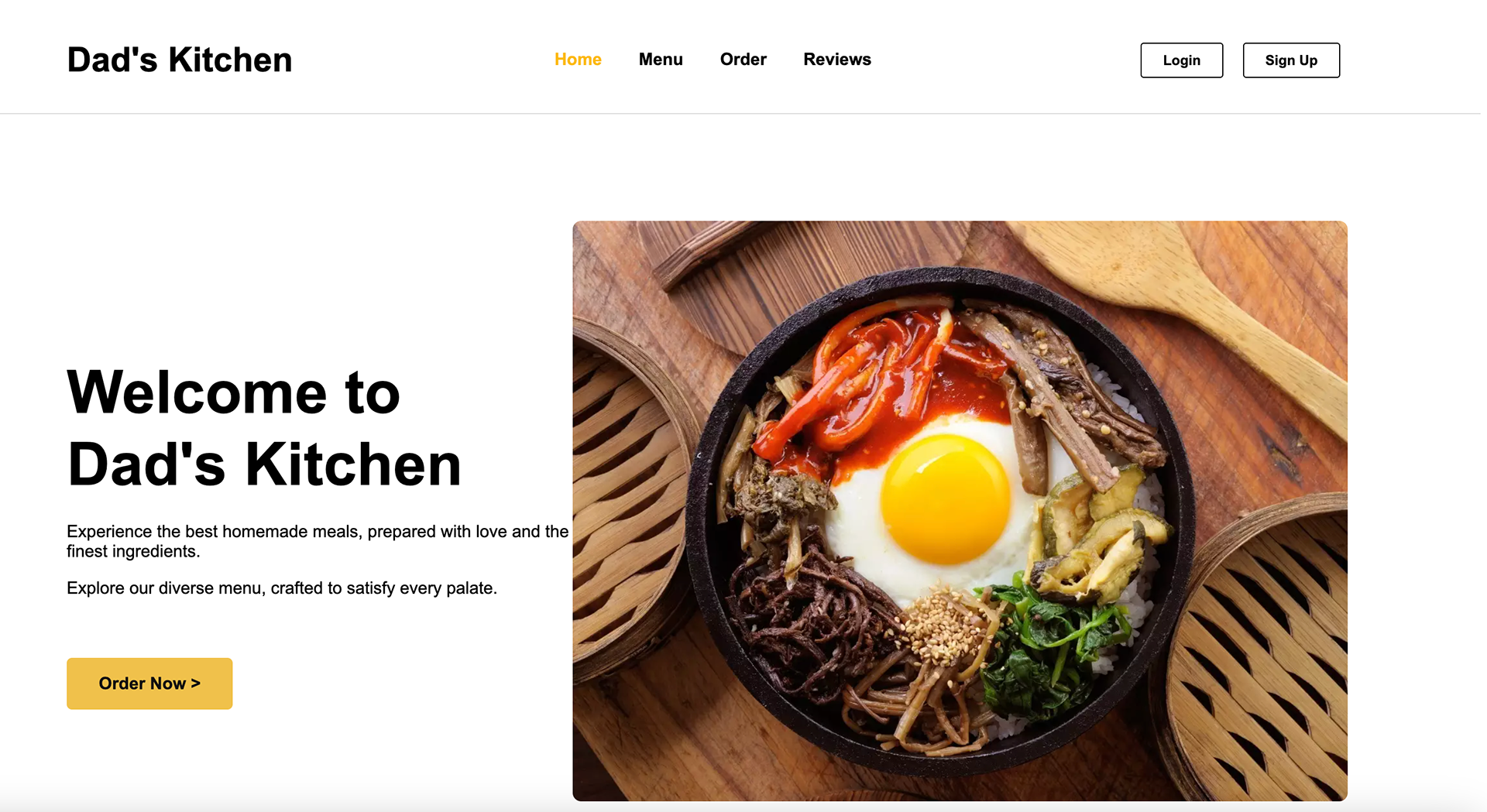Open the Menu page link
This screenshot has width=1487, height=812.
pos(661,60)
